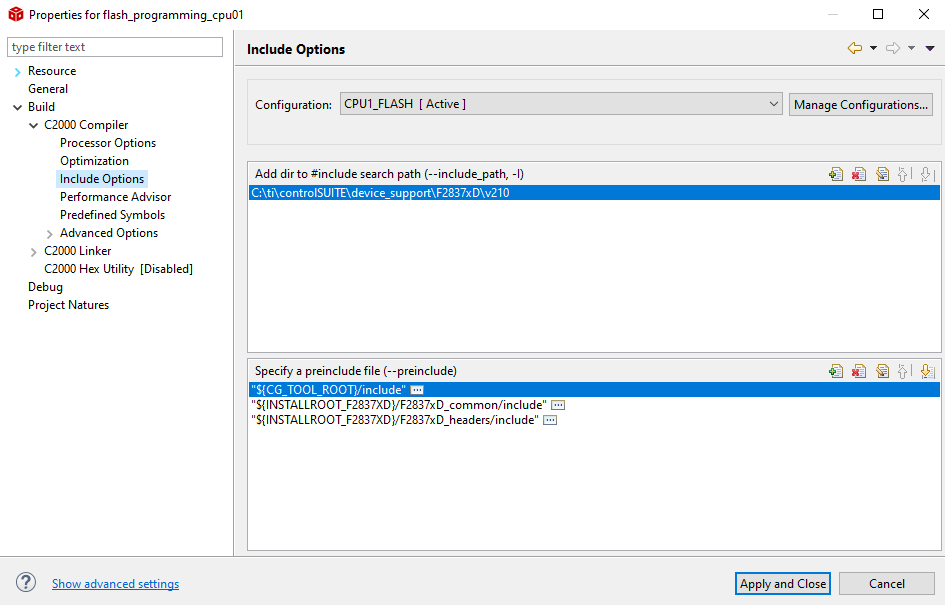
Task: Click the Apply and Close button
Action: pos(782,583)
